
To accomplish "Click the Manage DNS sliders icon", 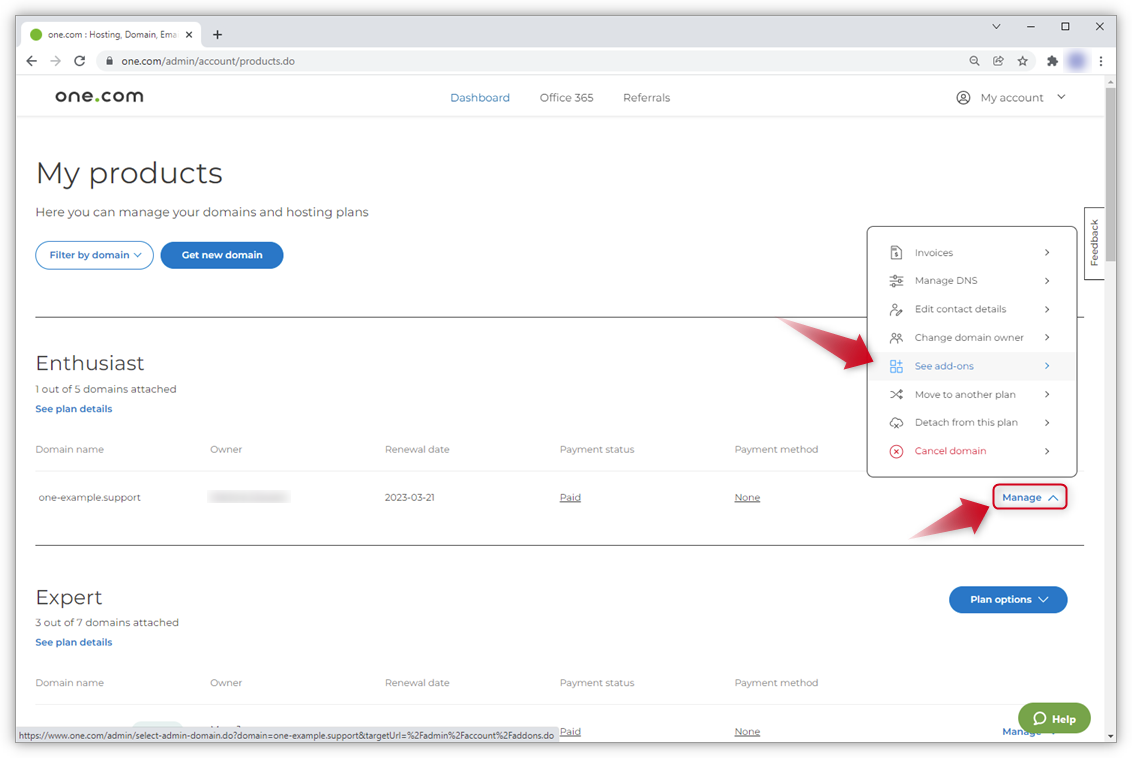I will 896,281.
